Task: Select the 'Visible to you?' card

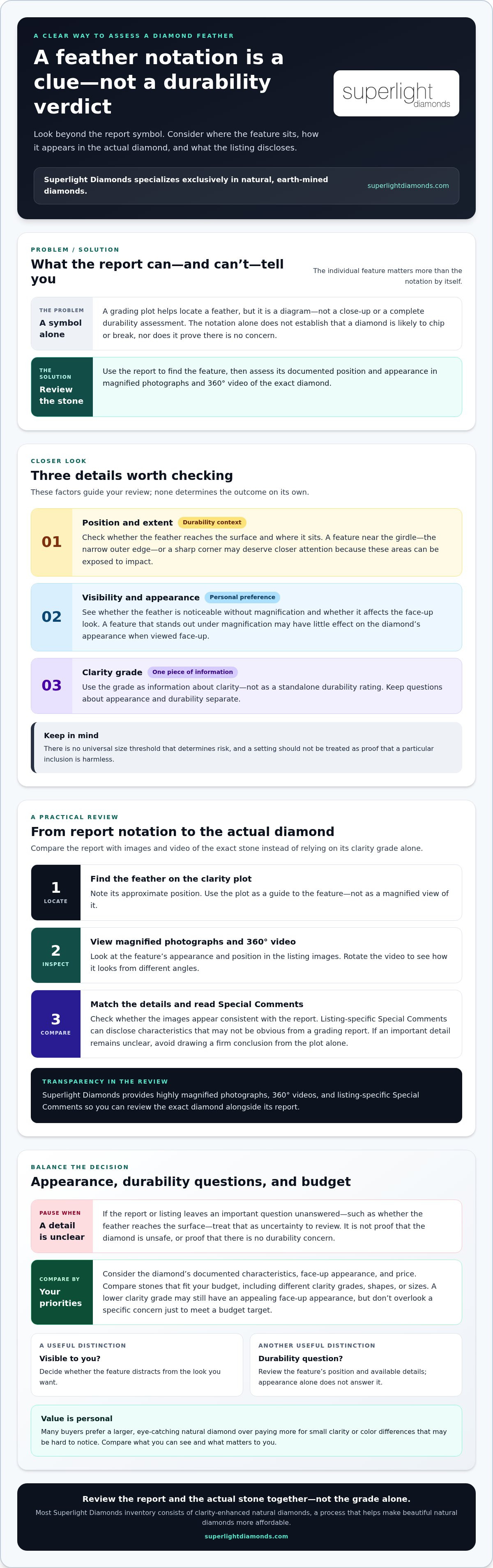Action: 137,1365
